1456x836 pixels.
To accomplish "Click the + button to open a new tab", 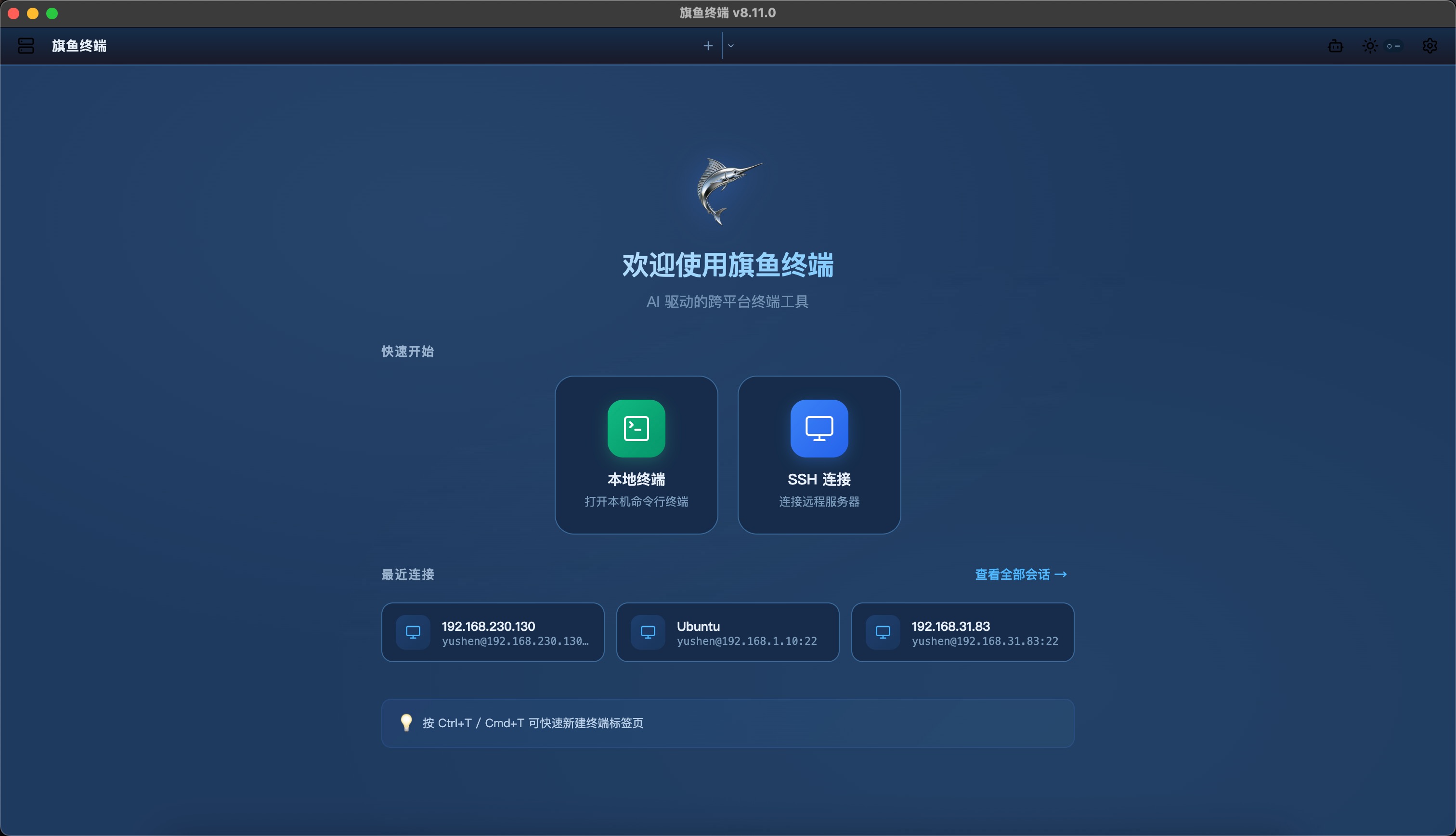I will (708, 45).
